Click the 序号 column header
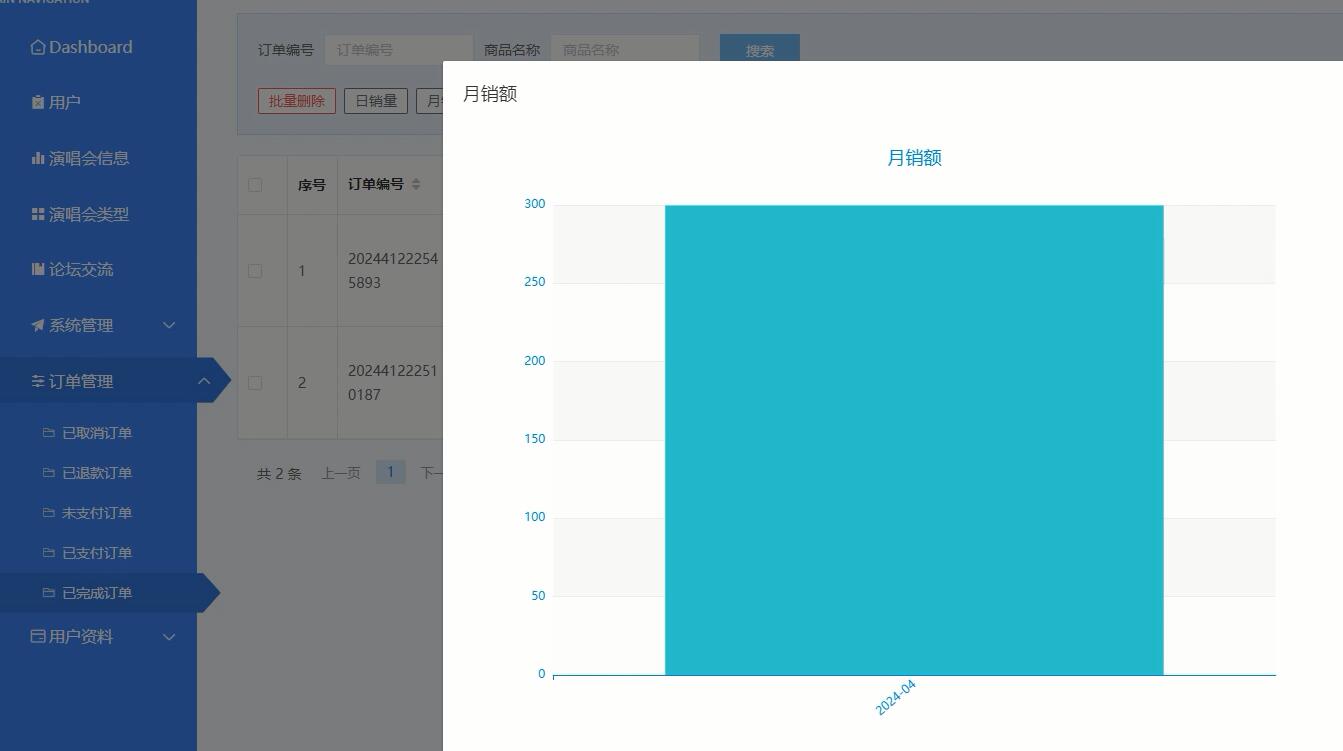1343x751 pixels. coord(312,185)
